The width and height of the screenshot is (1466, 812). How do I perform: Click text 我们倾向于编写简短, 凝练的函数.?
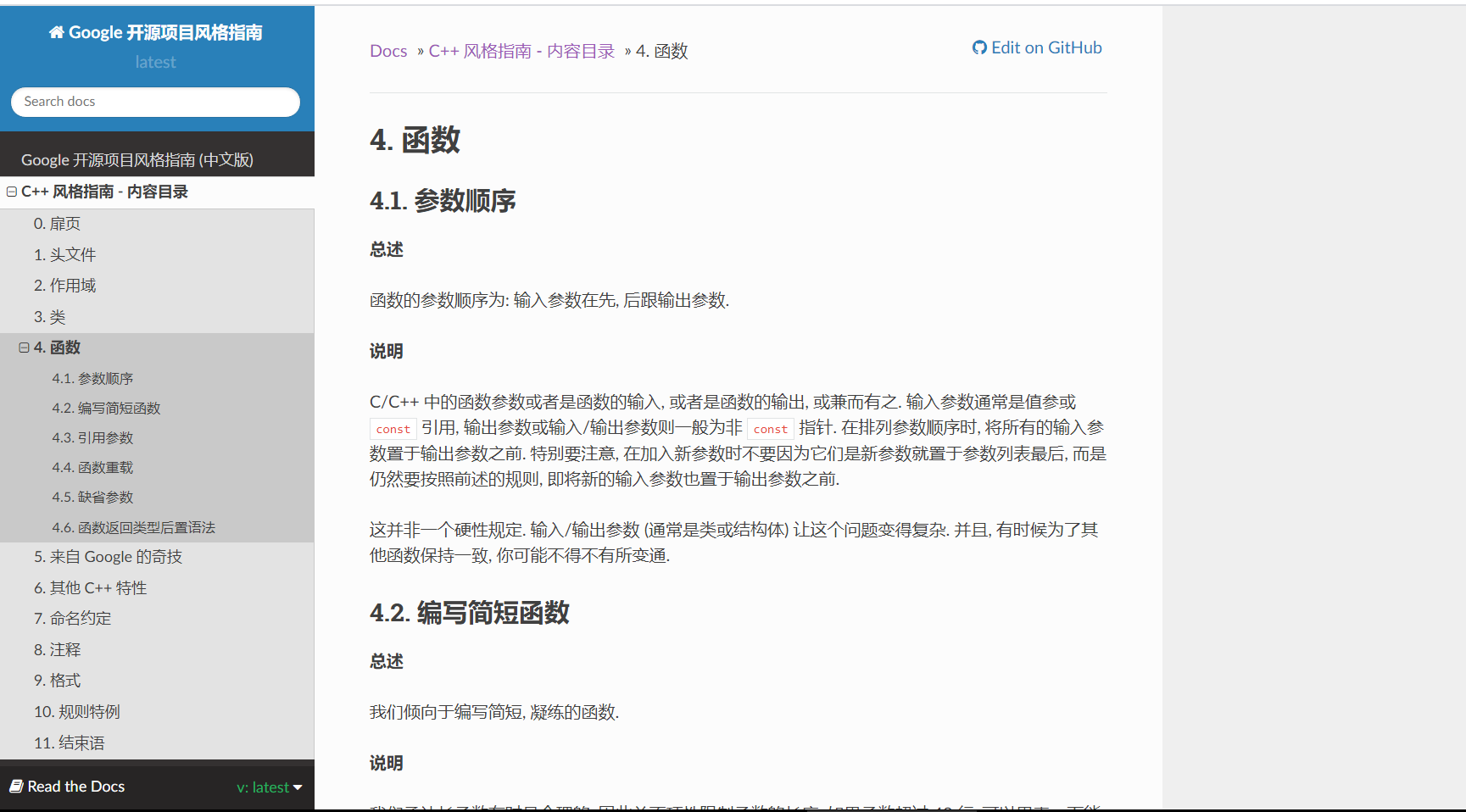(494, 712)
